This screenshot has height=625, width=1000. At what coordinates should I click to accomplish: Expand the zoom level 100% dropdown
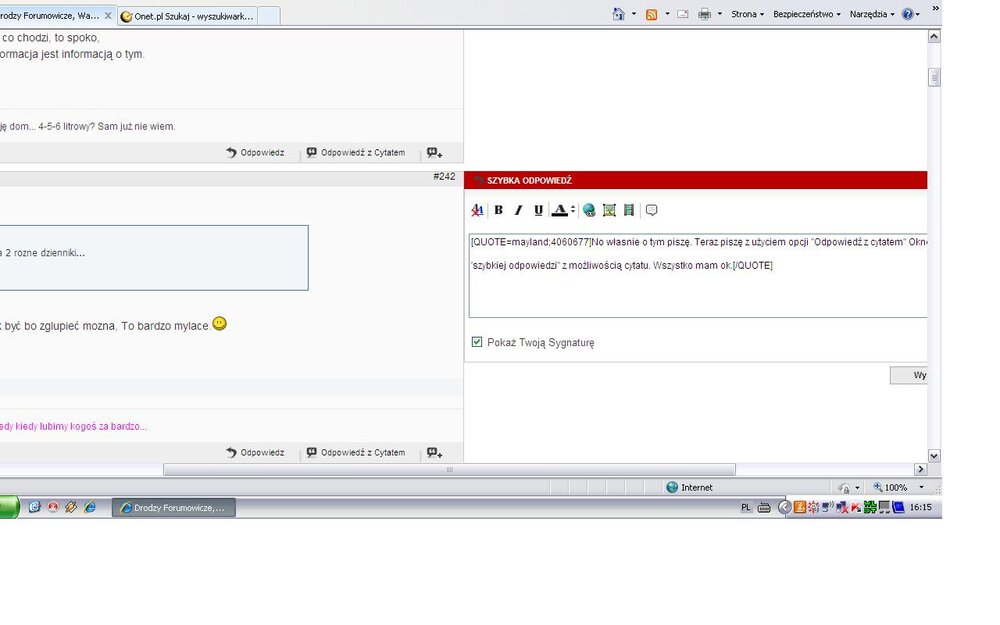coord(921,488)
